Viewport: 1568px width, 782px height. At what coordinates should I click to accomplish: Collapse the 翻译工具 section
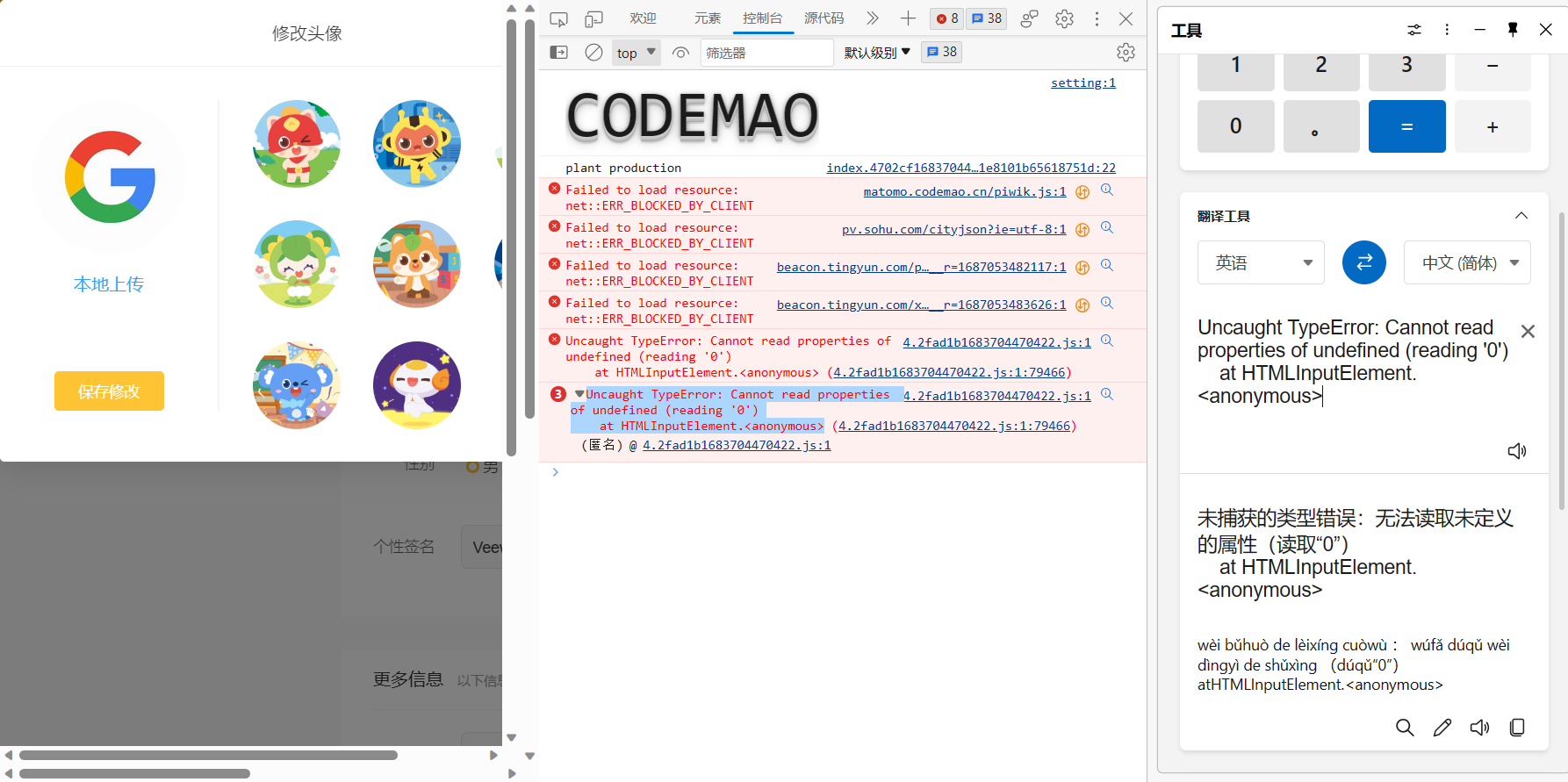1521,216
